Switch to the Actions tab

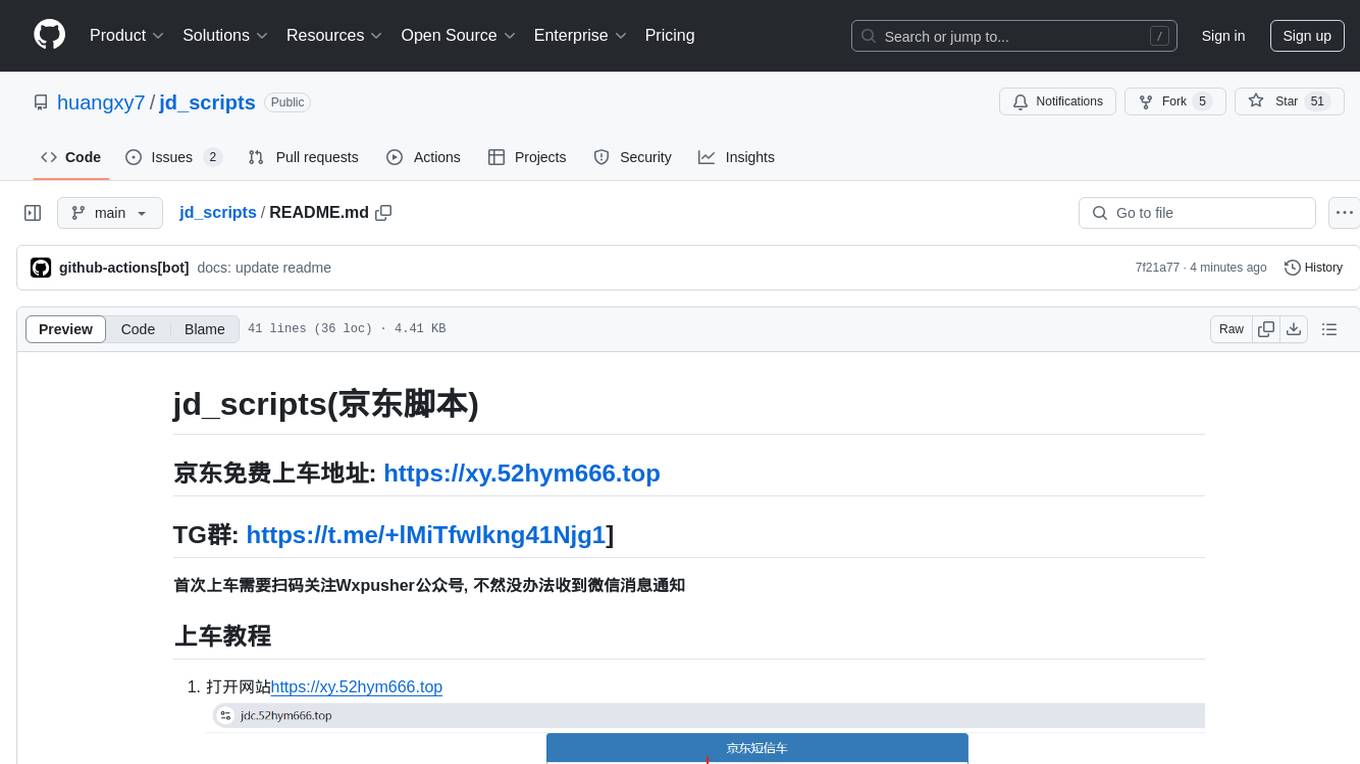click(x=423, y=157)
